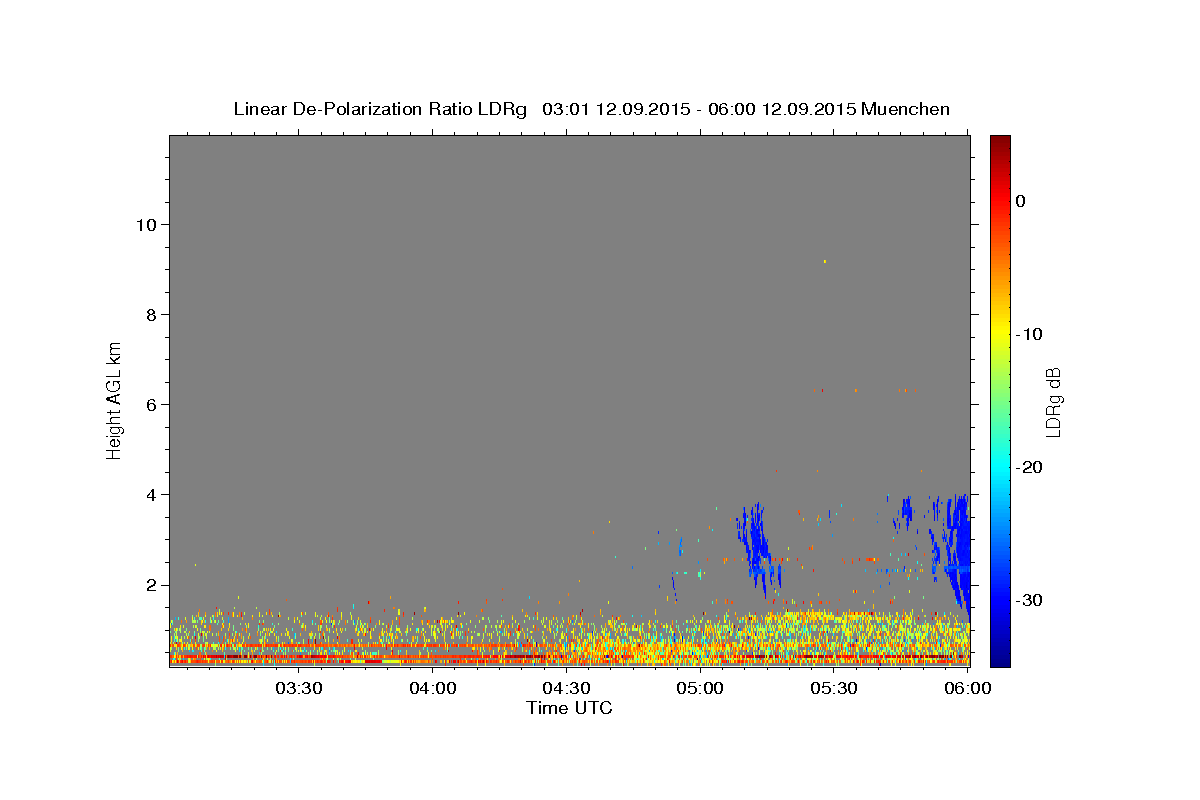The image size is (1200, 800).
Task: Click the 'Time UTC' axis title
Action: (x=569, y=709)
